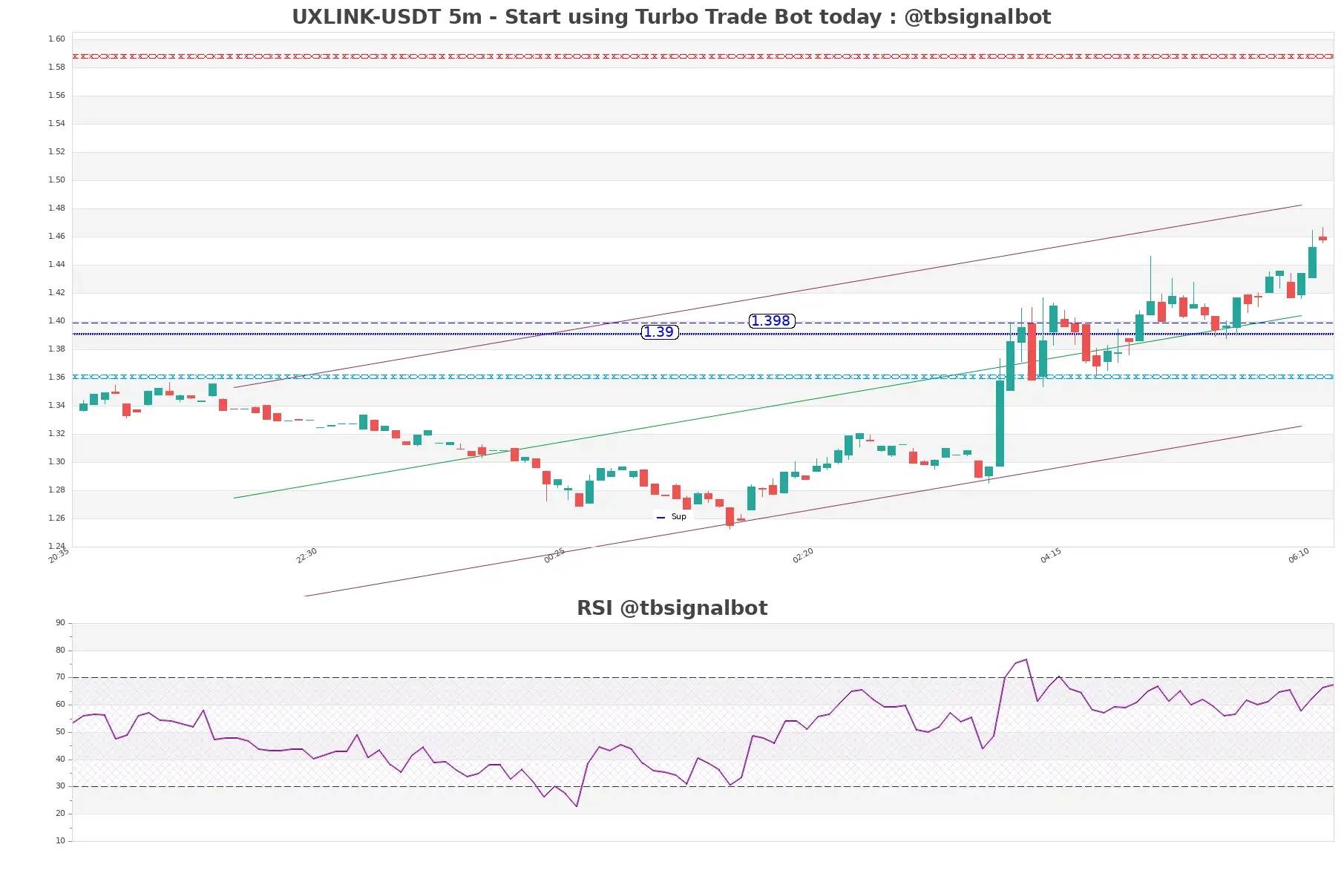Select the 1.398 price level label
Image resolution: width=1344 pixels, height=896 pixels.
click(x=771, y=321)
